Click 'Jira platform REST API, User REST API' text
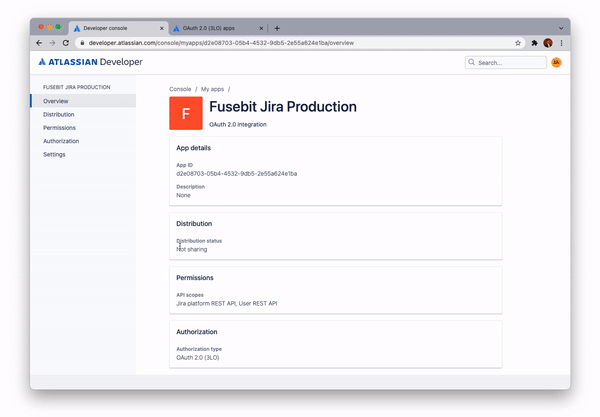The height and width of the screenshot is (417, 600). [227, 303]
